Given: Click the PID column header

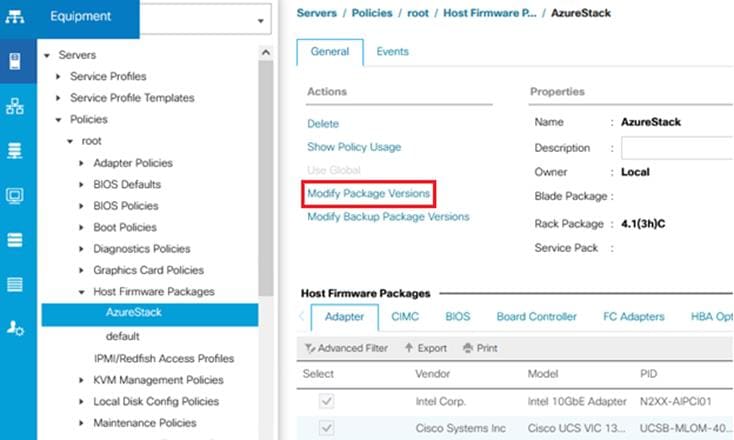Looking at the screenshot, I should point(648,374).
